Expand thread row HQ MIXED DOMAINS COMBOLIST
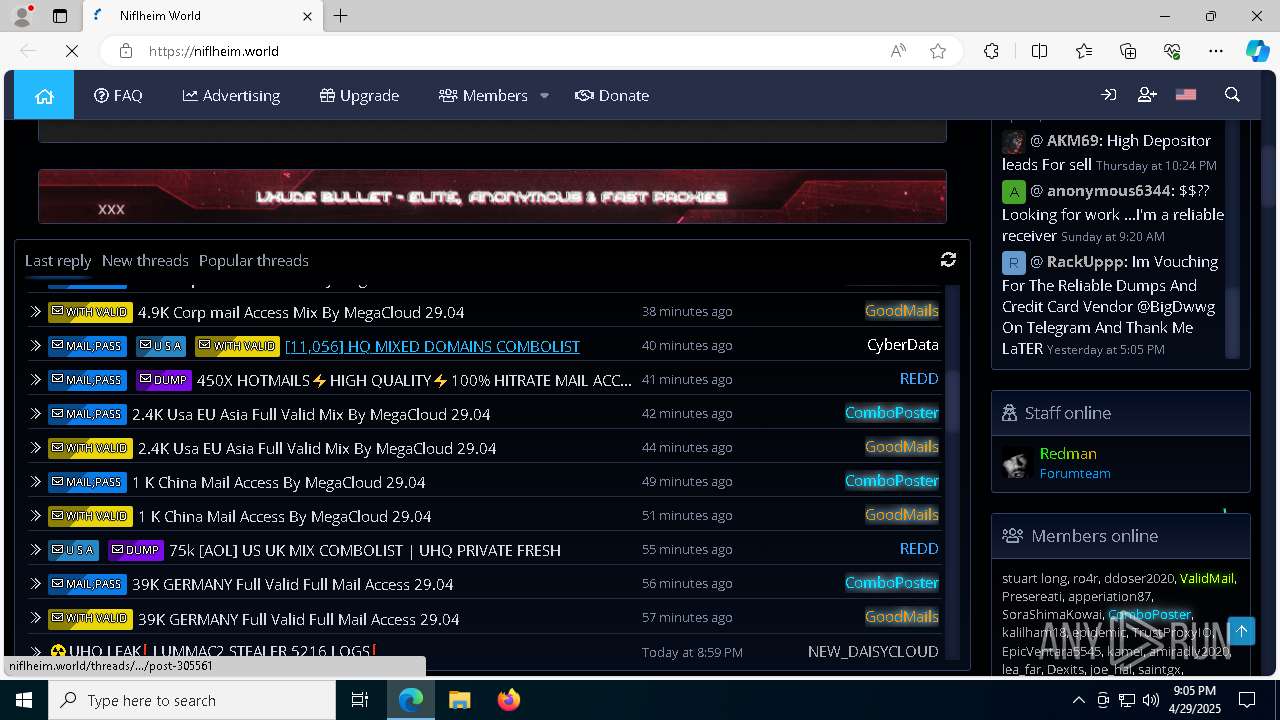The width and height of the screenshot is (1280, 720). [35, 346]
